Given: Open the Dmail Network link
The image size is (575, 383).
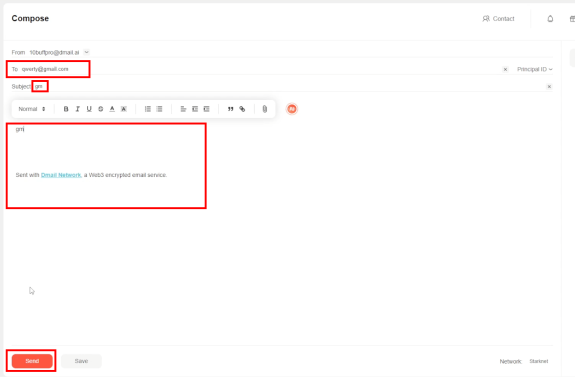Looking at the screenshot, I should [x=61, y=175].
